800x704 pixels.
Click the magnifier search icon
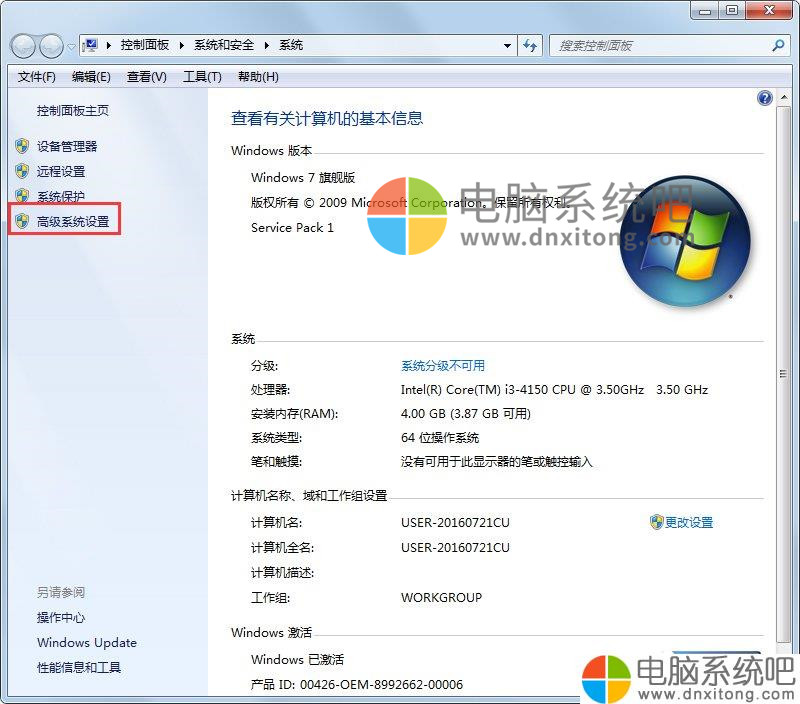tap(778, 46)
